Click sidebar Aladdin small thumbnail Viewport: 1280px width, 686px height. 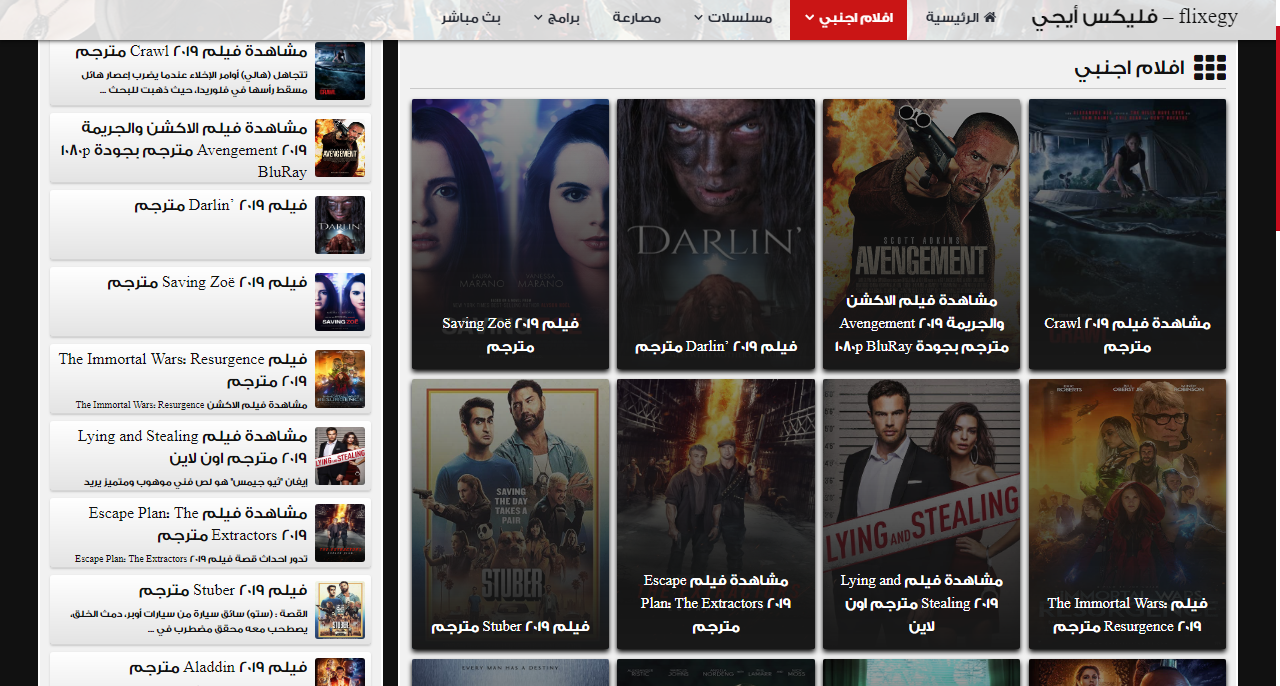(340, 672)
